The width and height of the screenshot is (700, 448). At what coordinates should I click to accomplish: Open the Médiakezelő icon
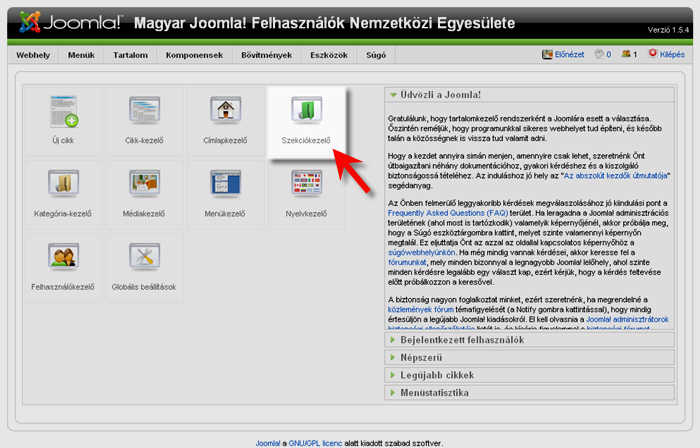144,183
